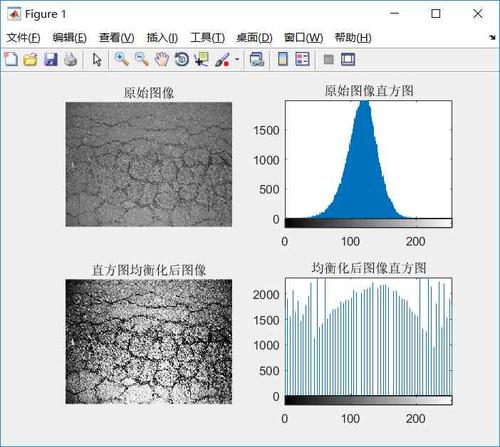
Task: Select the Edit Plot arrow tool
Action: coord(97,60)
